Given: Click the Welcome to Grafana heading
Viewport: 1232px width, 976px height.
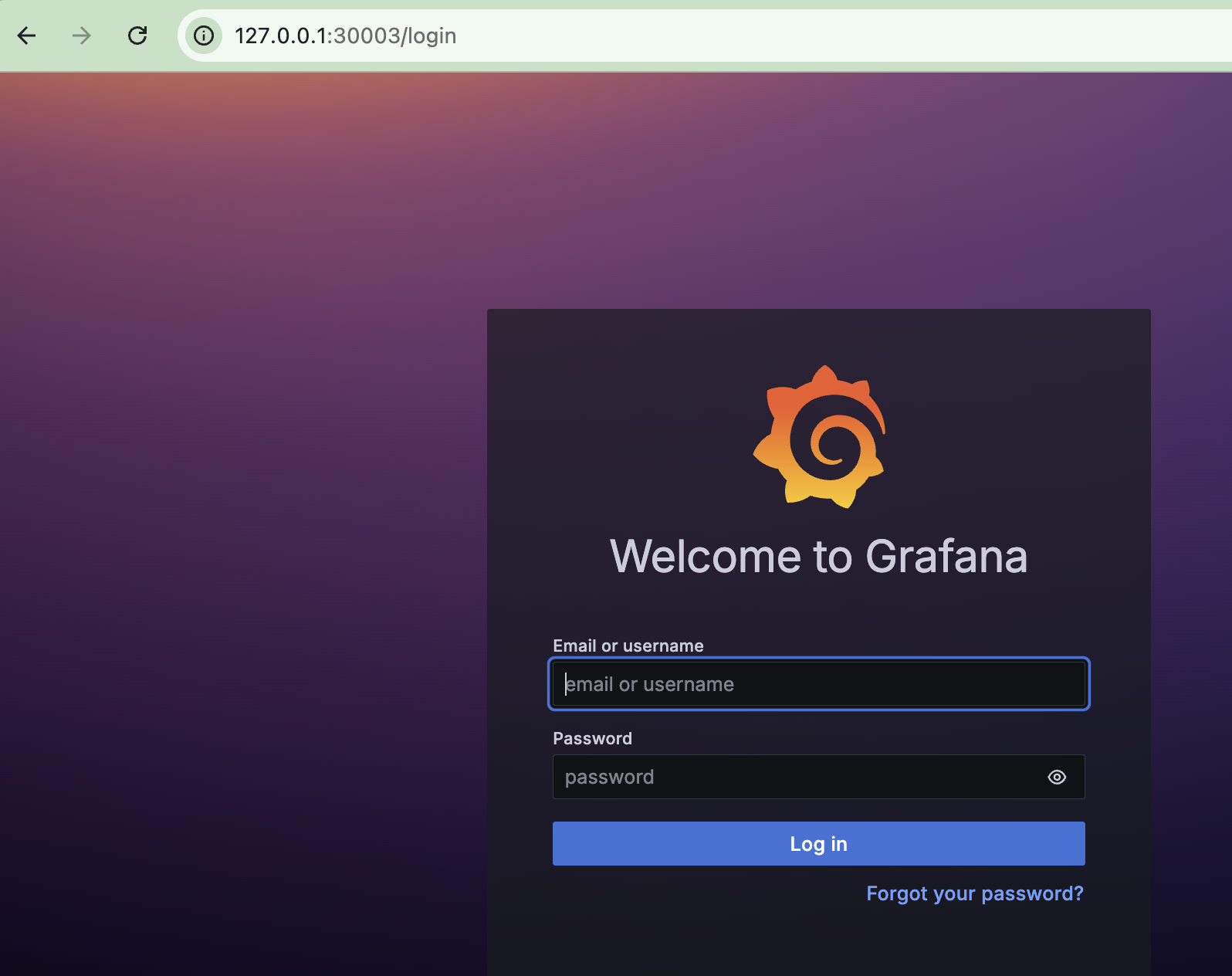Looking at the screenshot, I should 819,556.
